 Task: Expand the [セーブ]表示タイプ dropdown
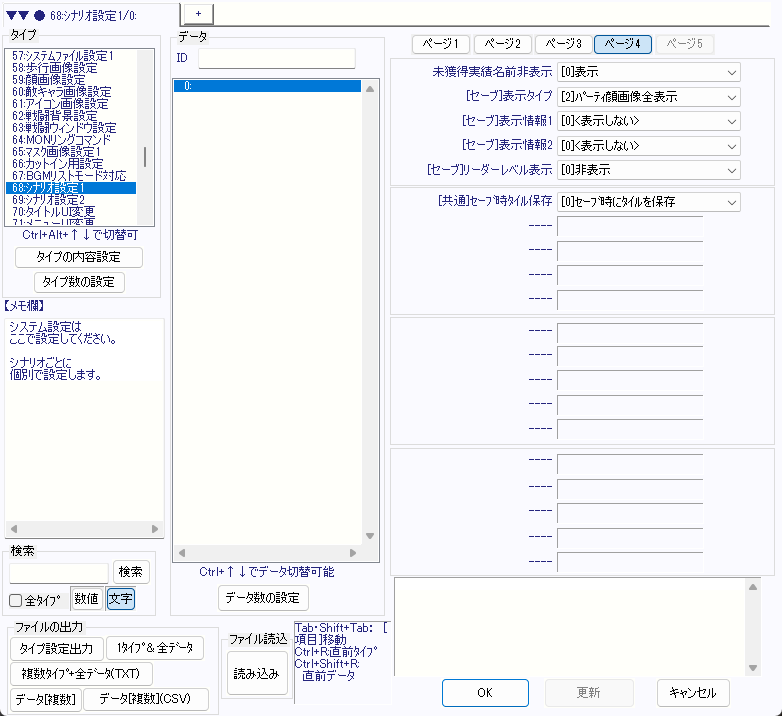[x=648, y=97]
